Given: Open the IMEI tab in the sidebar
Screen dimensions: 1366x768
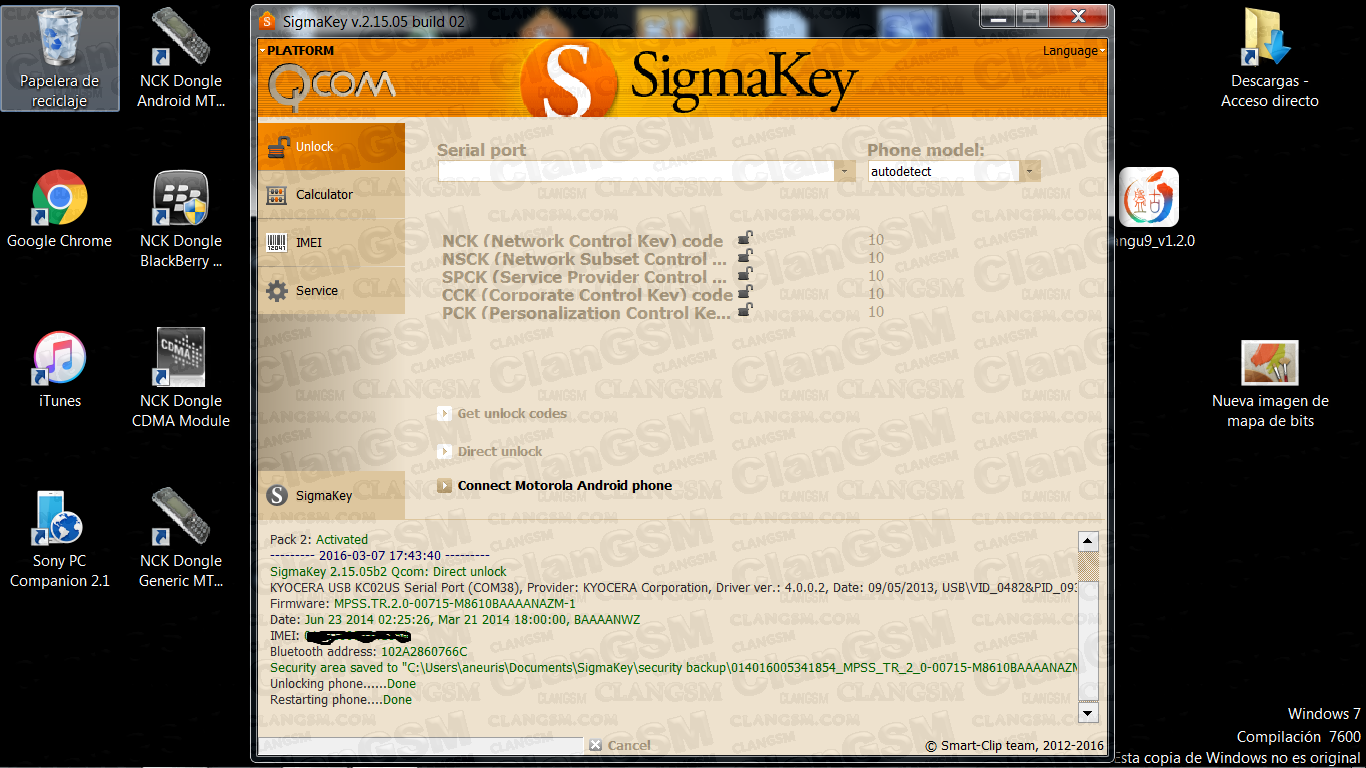Looking at the screenshot, I should (x=331, y=243).
